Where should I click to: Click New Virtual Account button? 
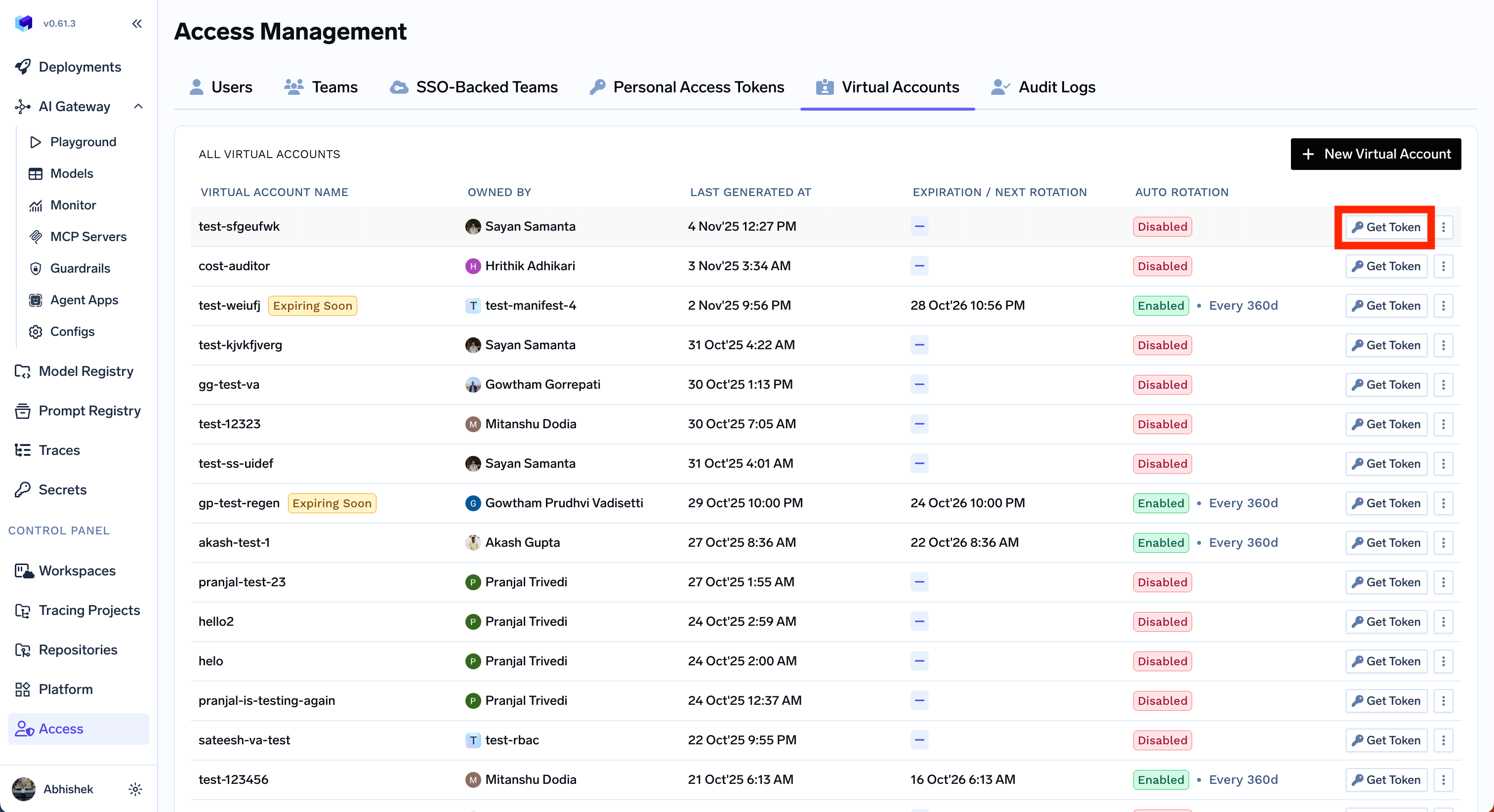[1375, 154]
